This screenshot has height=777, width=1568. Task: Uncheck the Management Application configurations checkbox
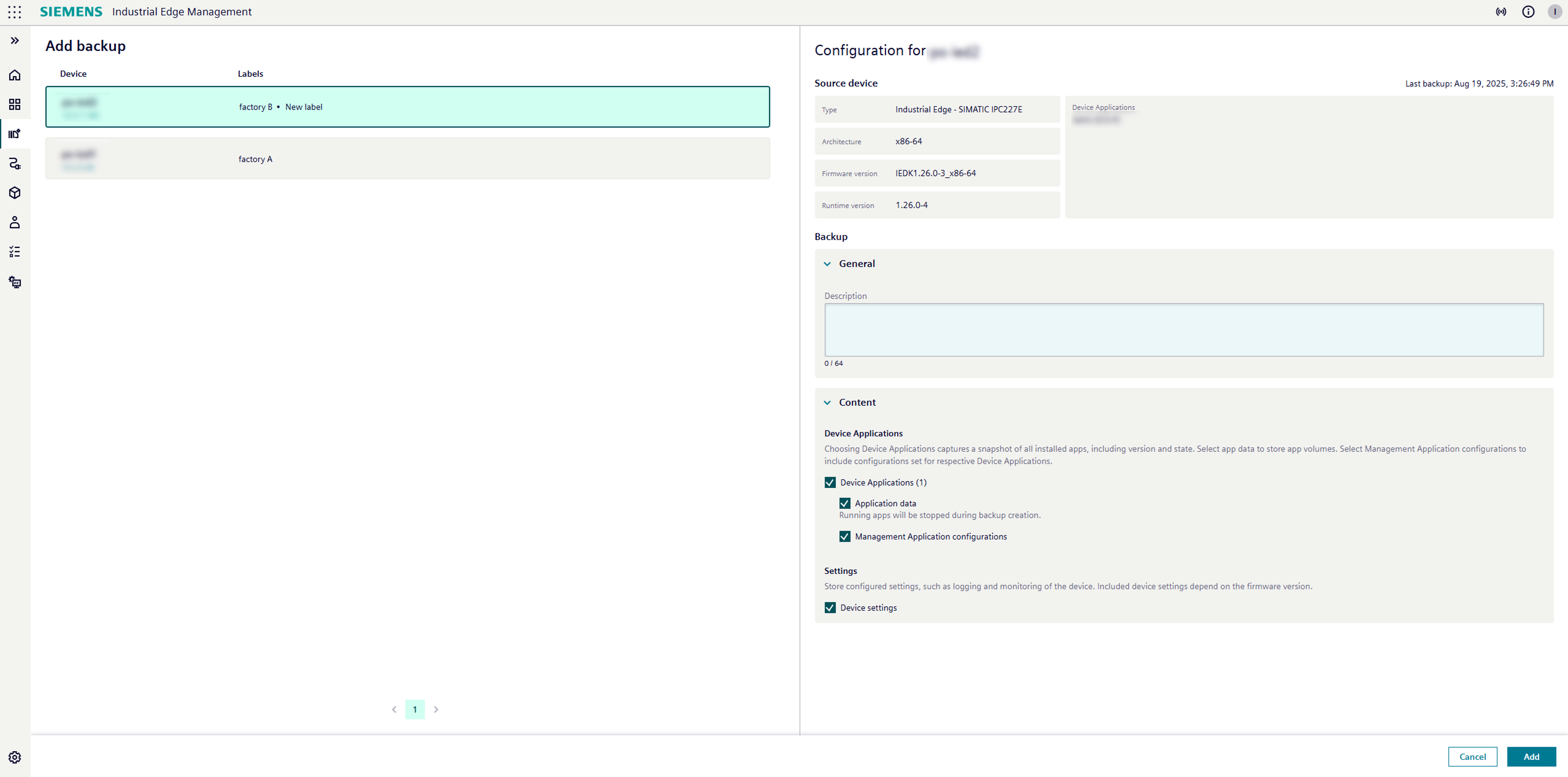[x=844, y=536]
